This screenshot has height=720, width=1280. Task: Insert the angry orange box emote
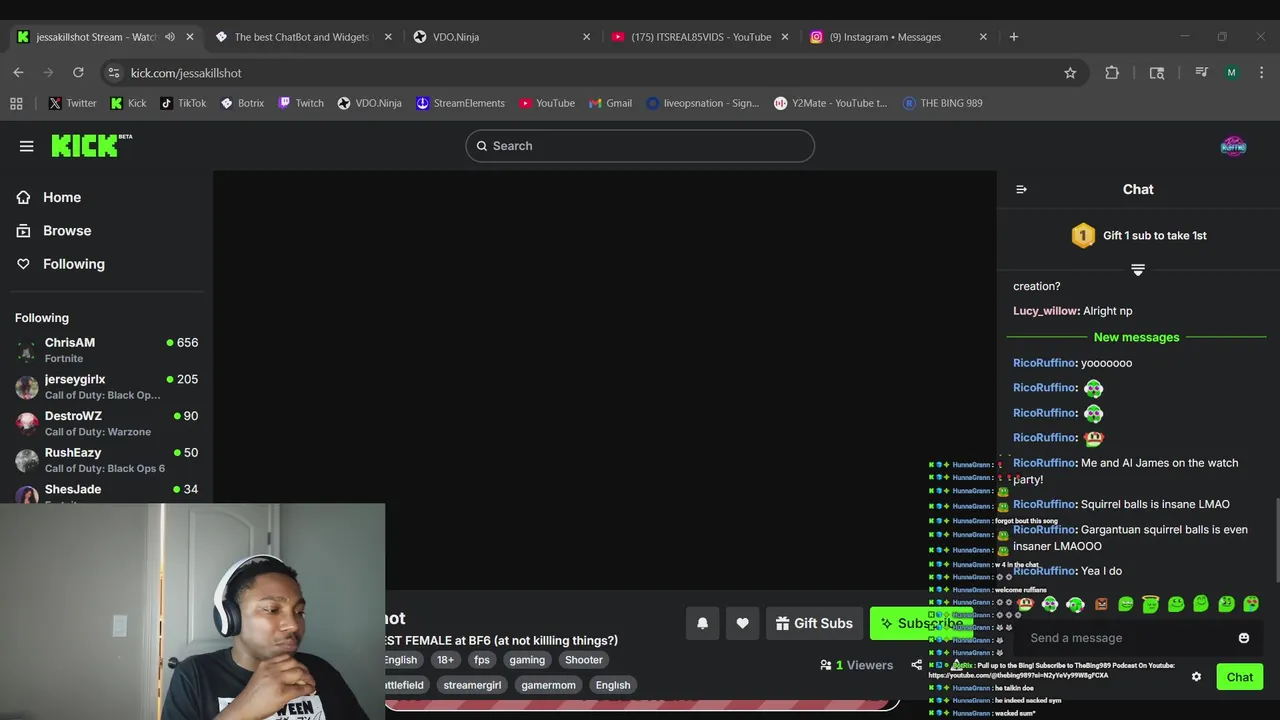(1101, 604)
